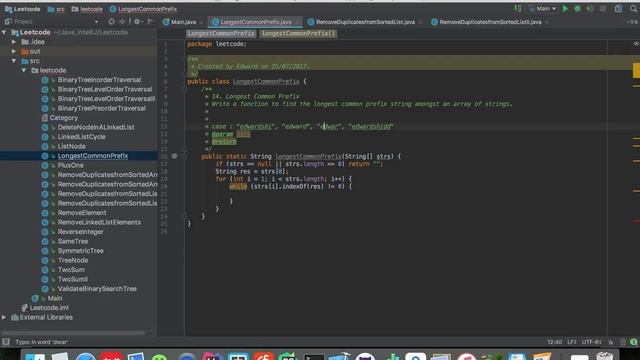Click the Stop process square icon
The image size is (640, 360).
click(603, 9)
